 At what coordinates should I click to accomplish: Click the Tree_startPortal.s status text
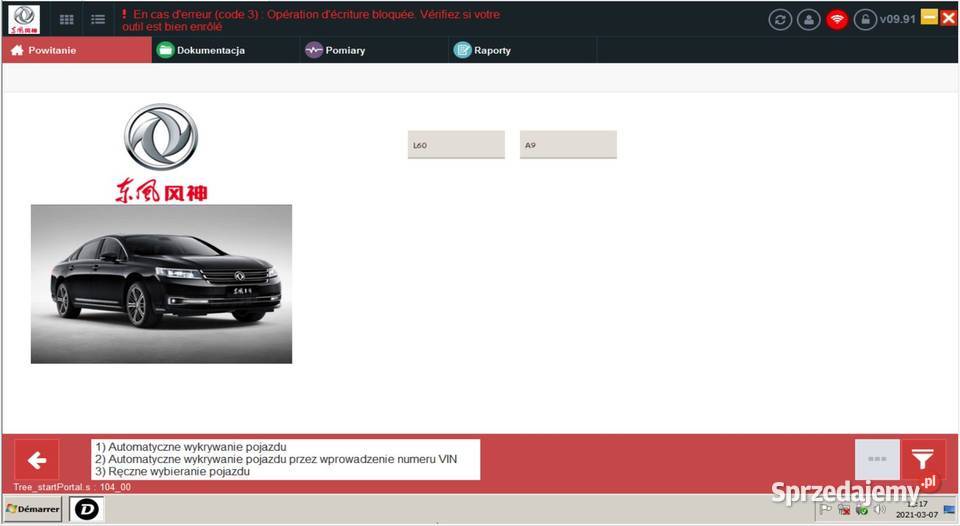click(x=72, y=487)
